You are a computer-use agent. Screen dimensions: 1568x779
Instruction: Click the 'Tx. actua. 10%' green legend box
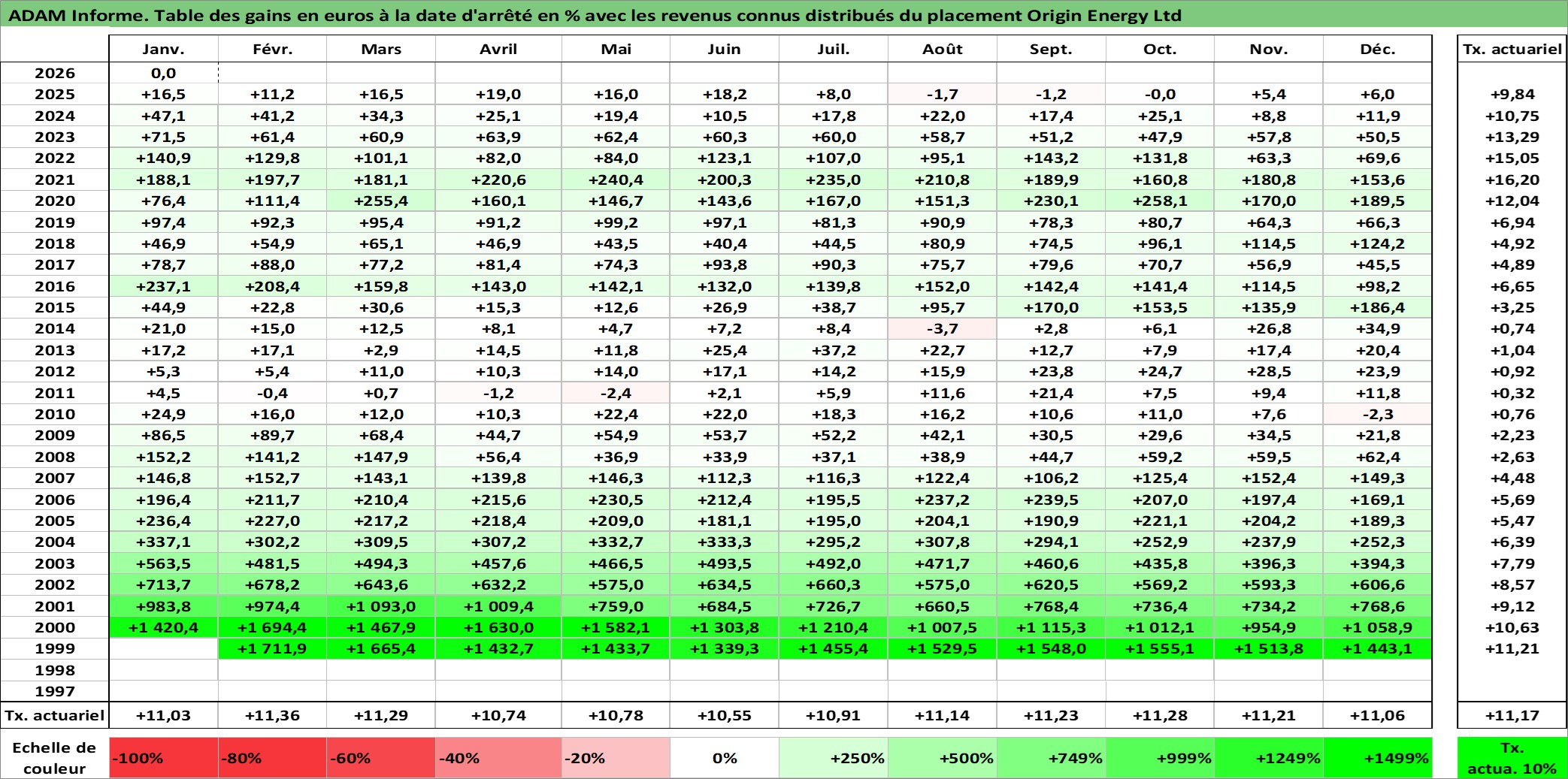click(1512, 758)
